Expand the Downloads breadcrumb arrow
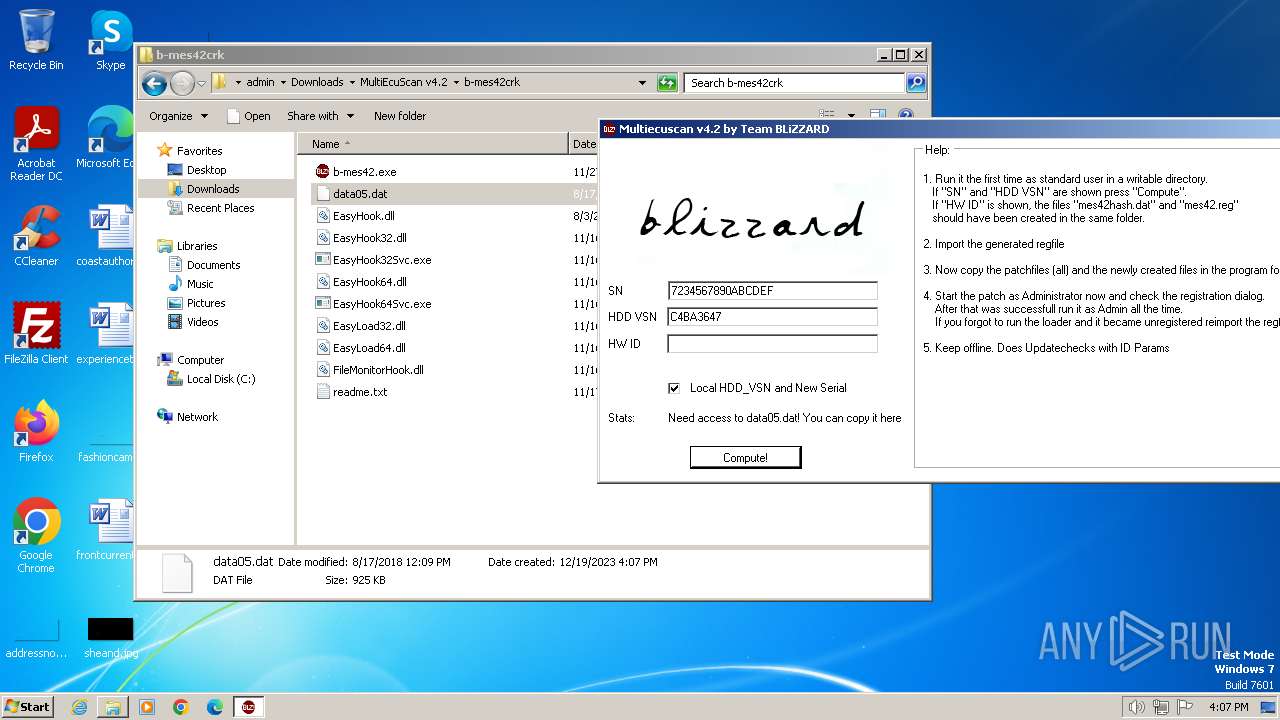This screenshot has width=1280, height=720. click(351, 83)
